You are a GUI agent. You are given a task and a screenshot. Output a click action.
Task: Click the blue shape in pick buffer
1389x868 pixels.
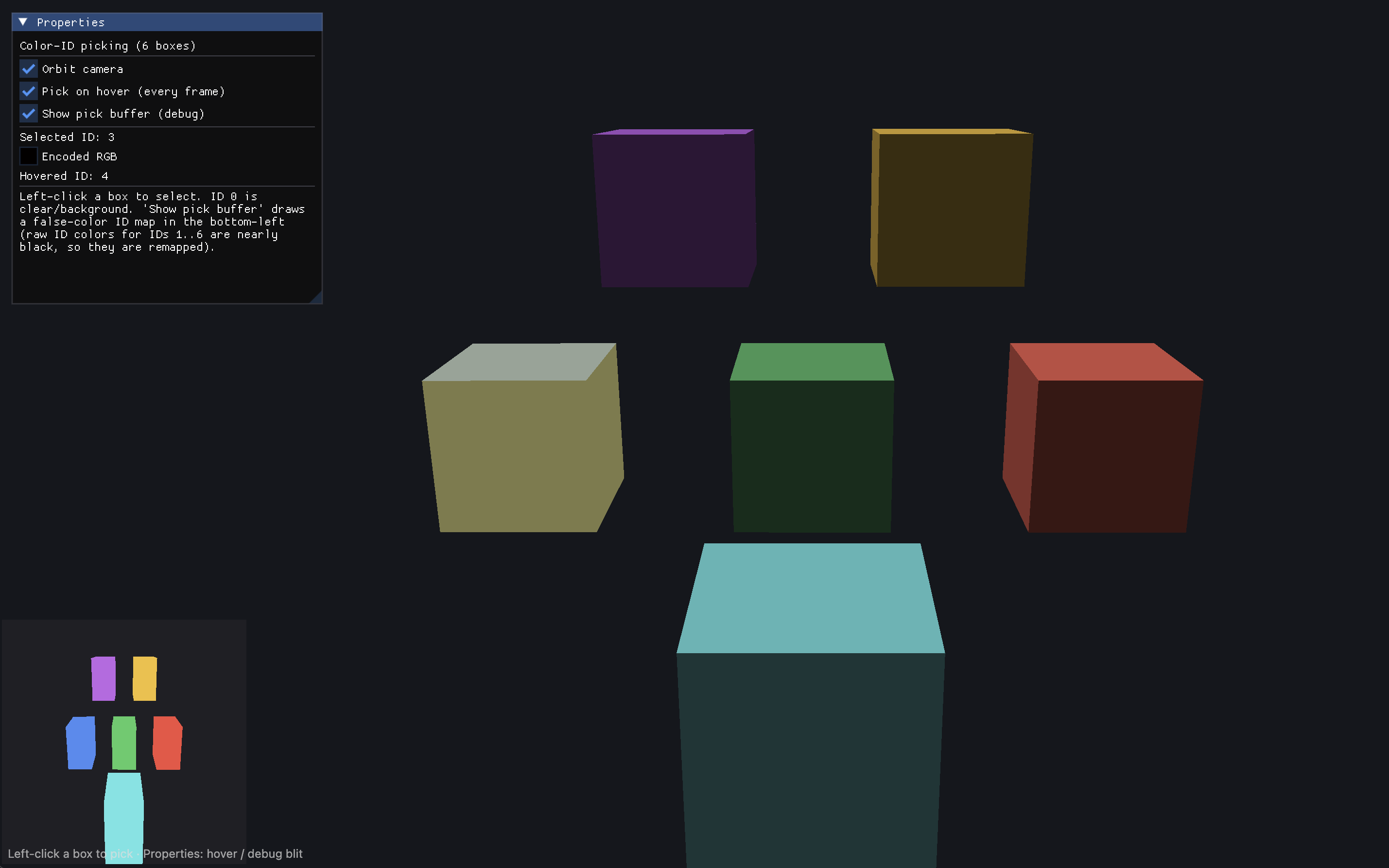(x=81, y=743)
